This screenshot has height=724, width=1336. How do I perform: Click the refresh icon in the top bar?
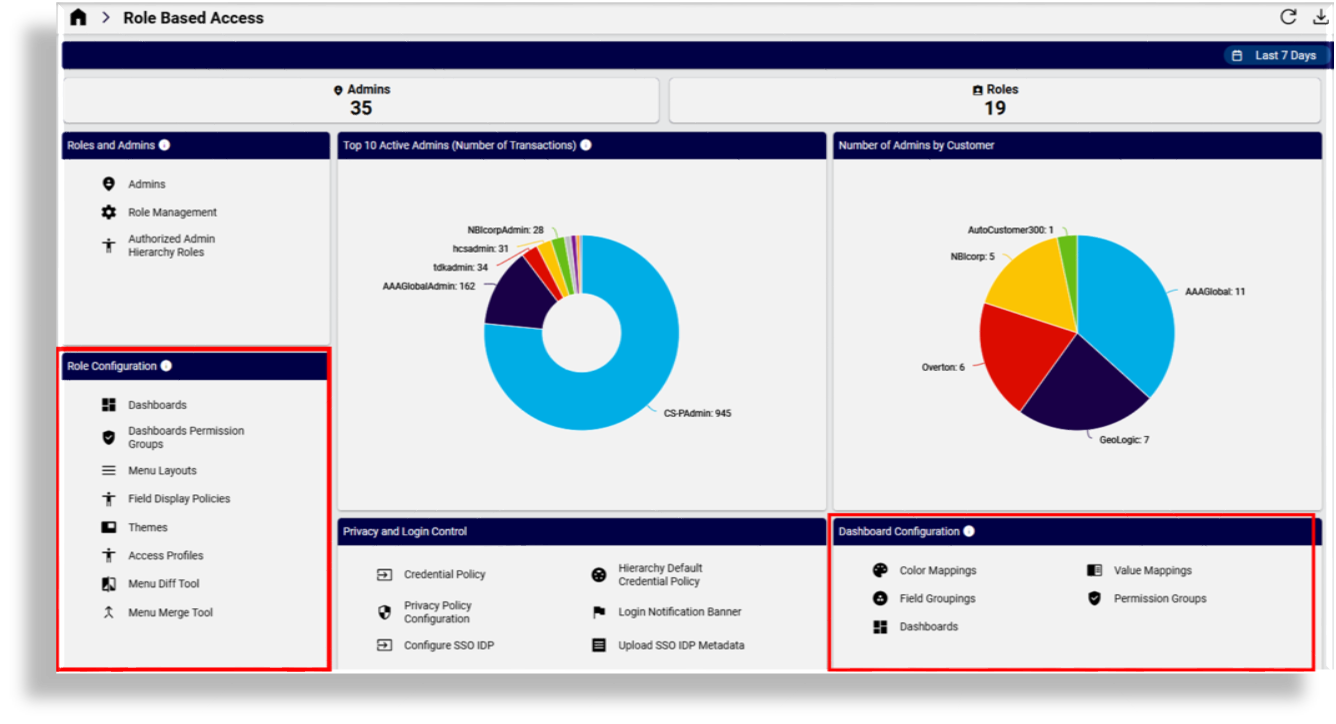point(1290,17)
